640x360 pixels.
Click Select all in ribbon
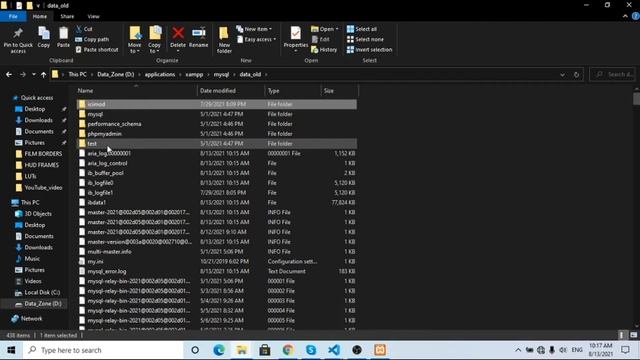pos(362,29)
